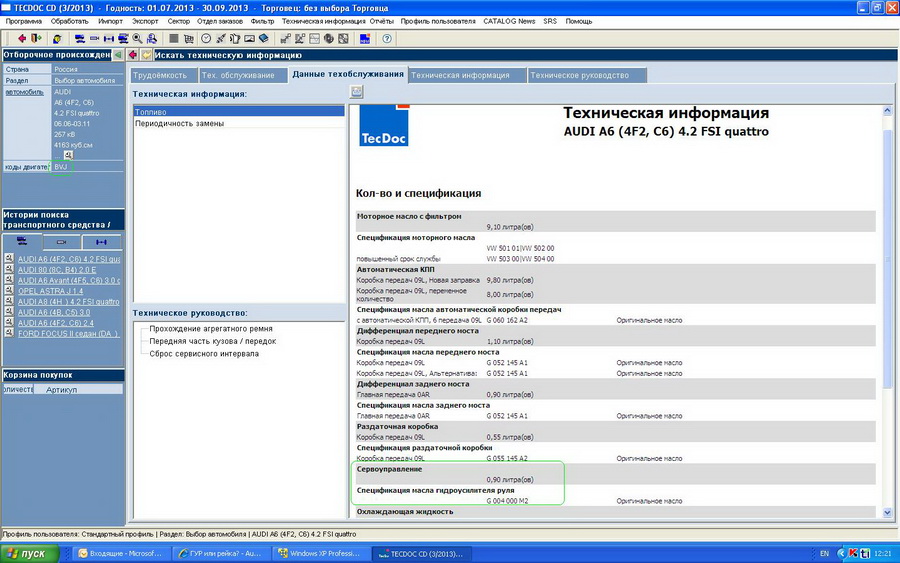
Task: Click the clock labour times toolbar icon
Action: click(x=205, y=38)
